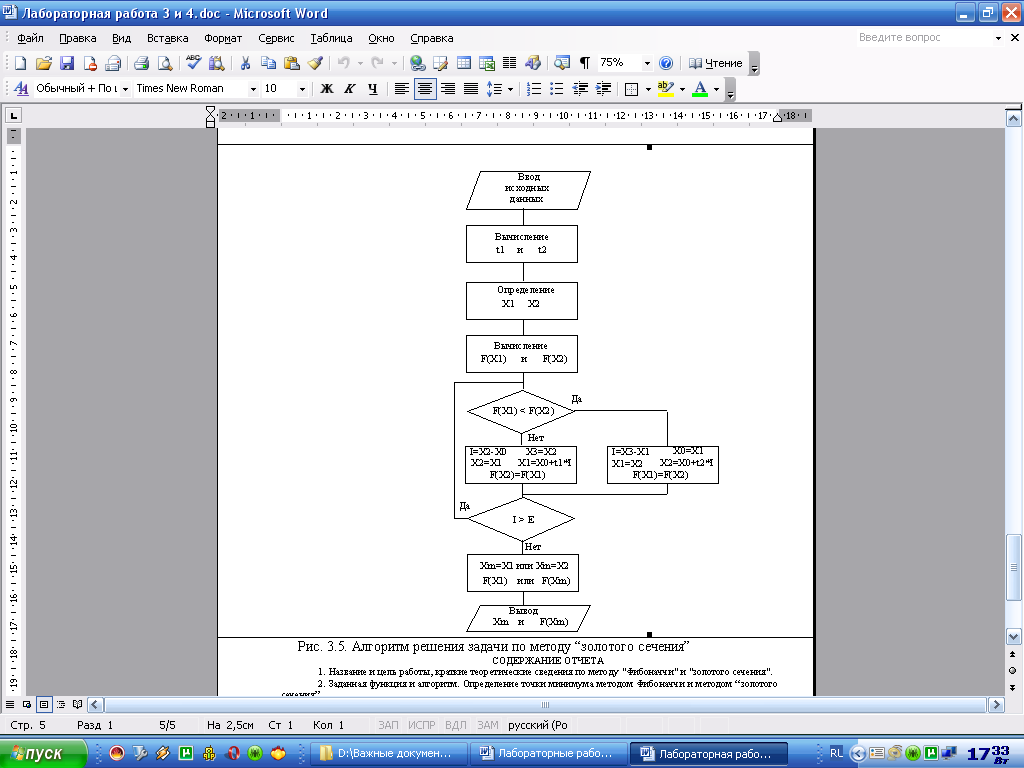The image size is (1024, 768).
Task: Expand the font color dropdown arrow
Action: (x=716, y=88)
